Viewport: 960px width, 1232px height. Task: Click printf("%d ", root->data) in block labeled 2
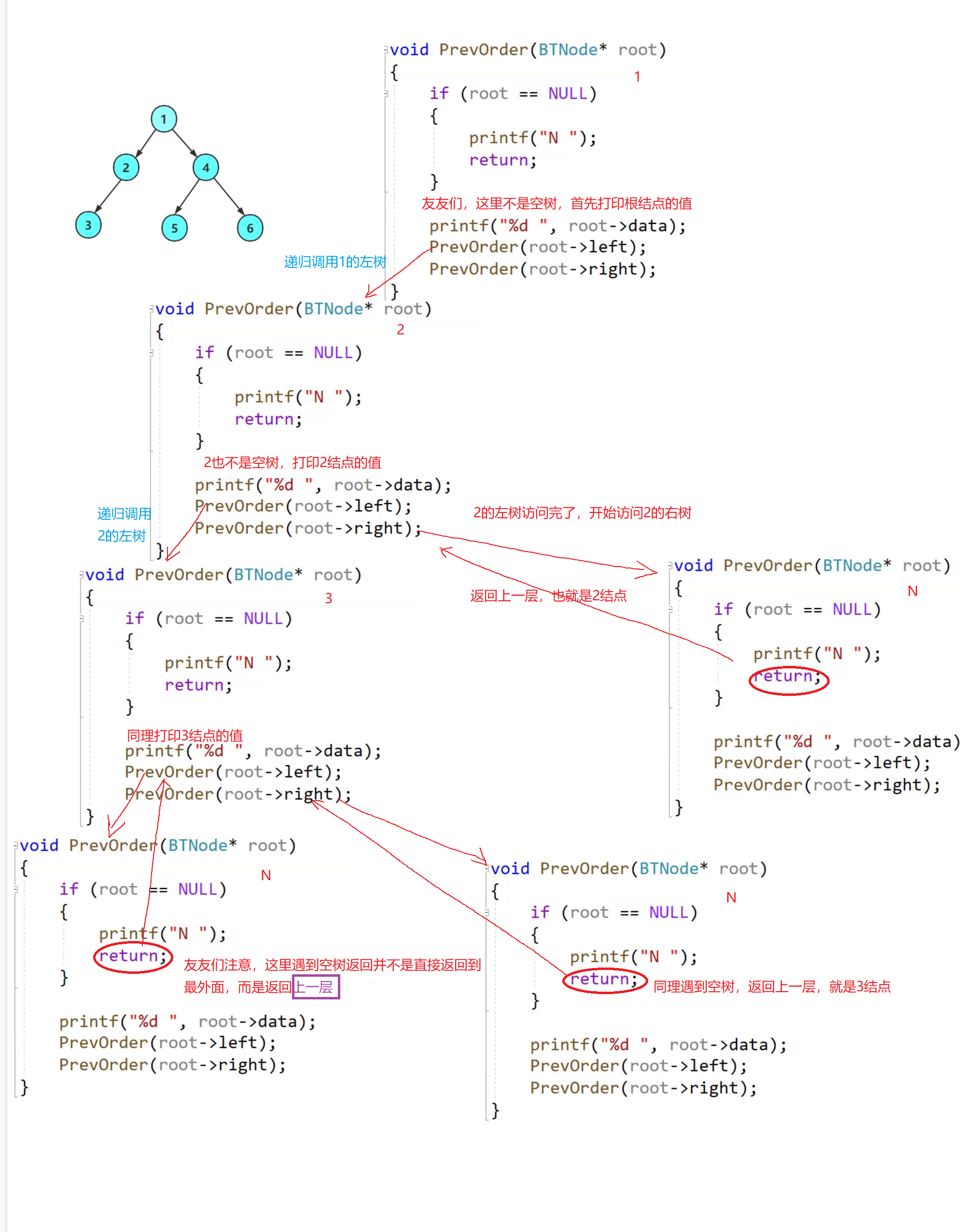point(322,485)
